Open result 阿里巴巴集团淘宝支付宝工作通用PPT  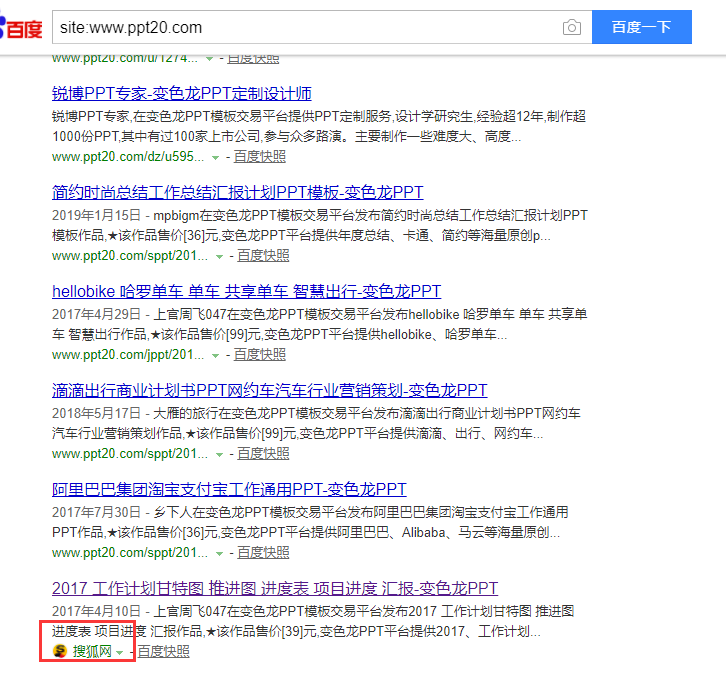point(229,490)
